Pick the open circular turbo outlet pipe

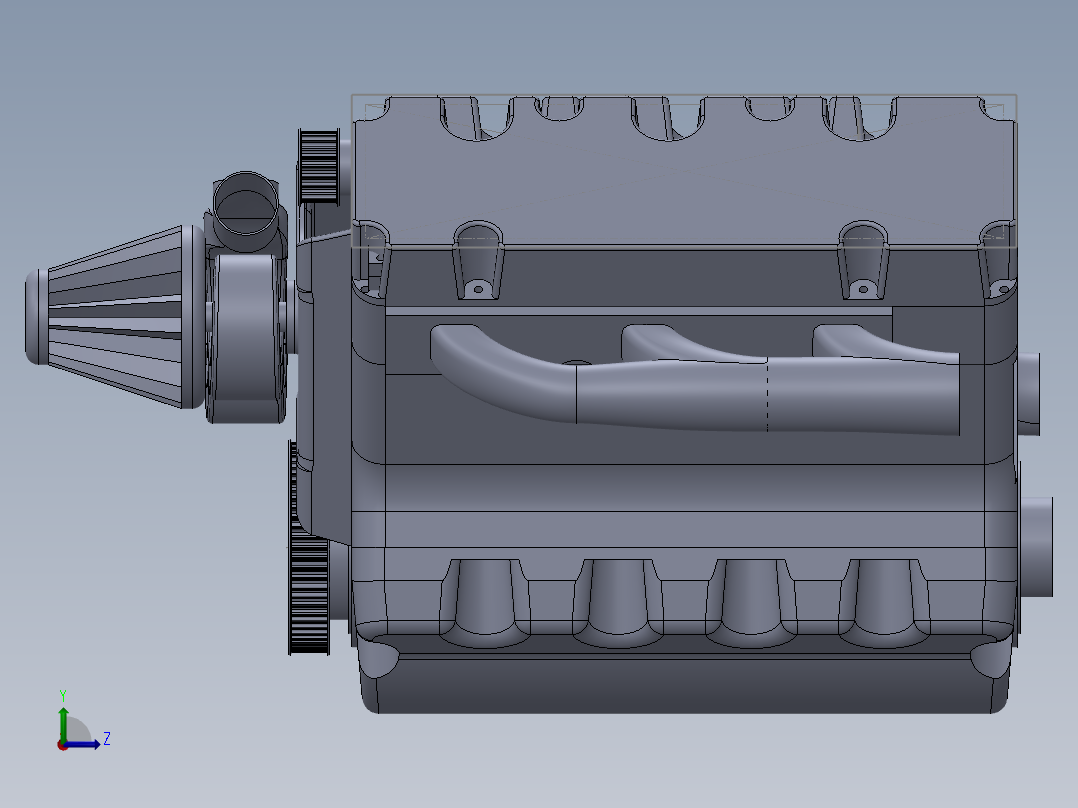(245, 204)
